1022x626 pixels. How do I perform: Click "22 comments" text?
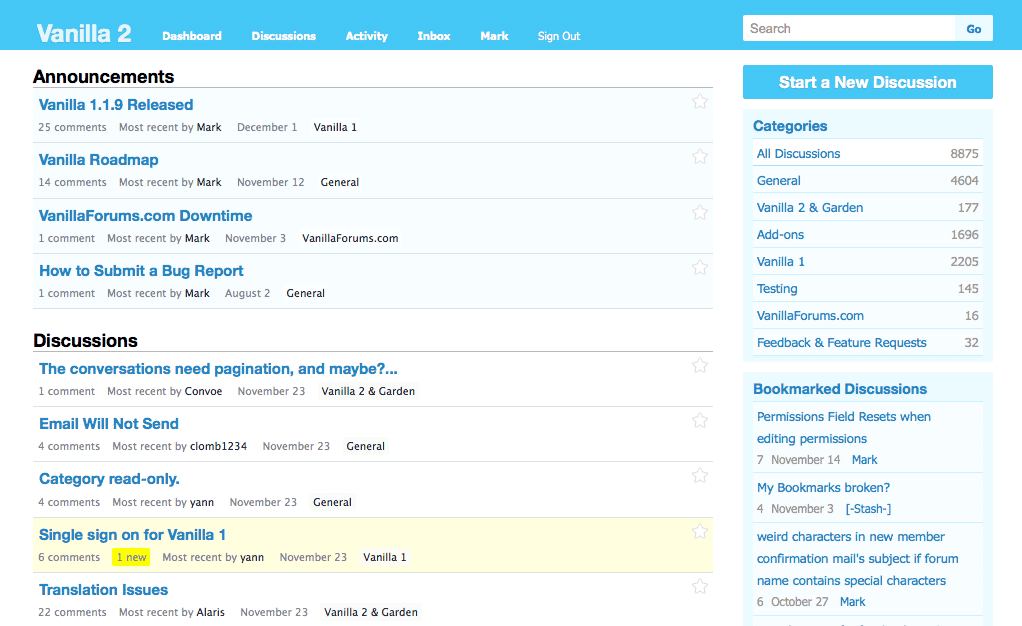click(72, 612)
